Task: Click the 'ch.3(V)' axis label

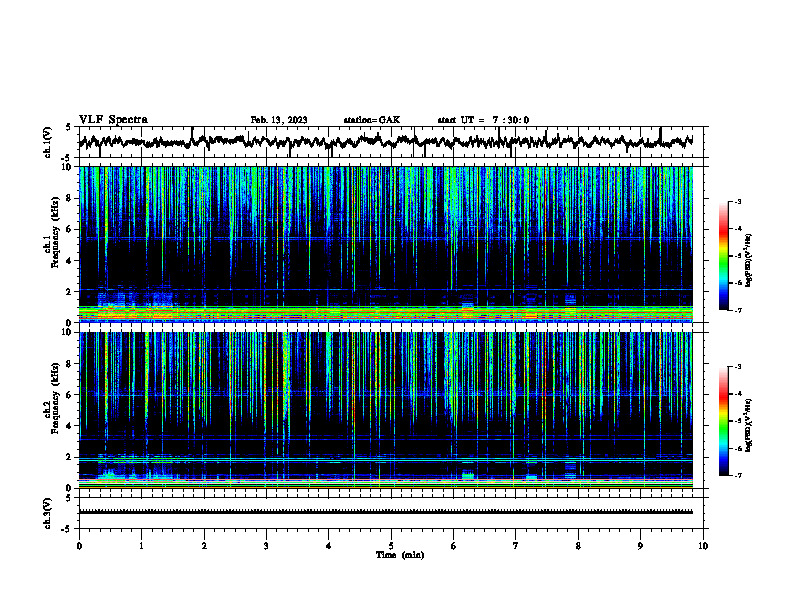Action: (48, 513)
